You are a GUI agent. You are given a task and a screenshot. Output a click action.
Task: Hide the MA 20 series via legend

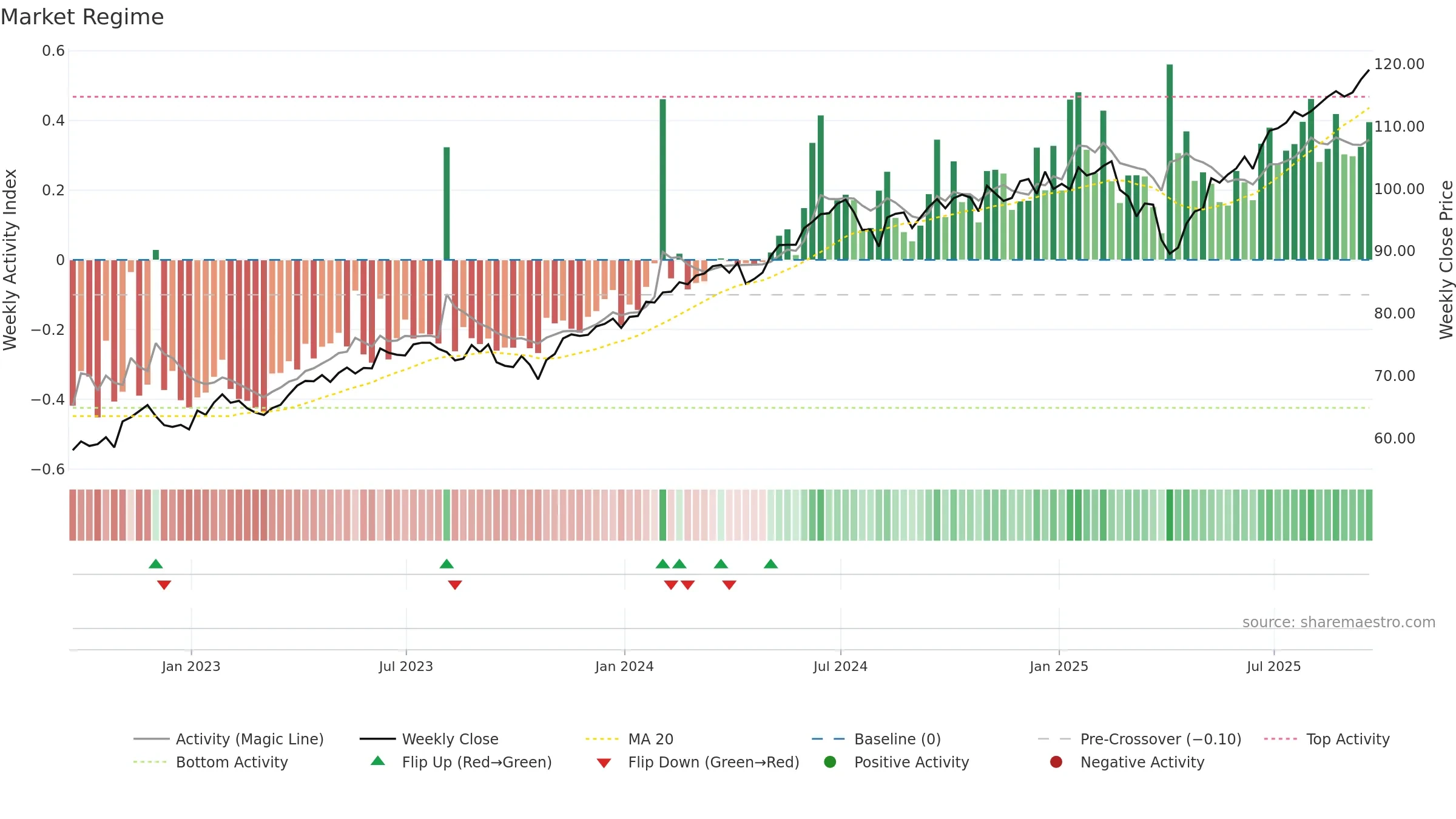tap(629, 739)
